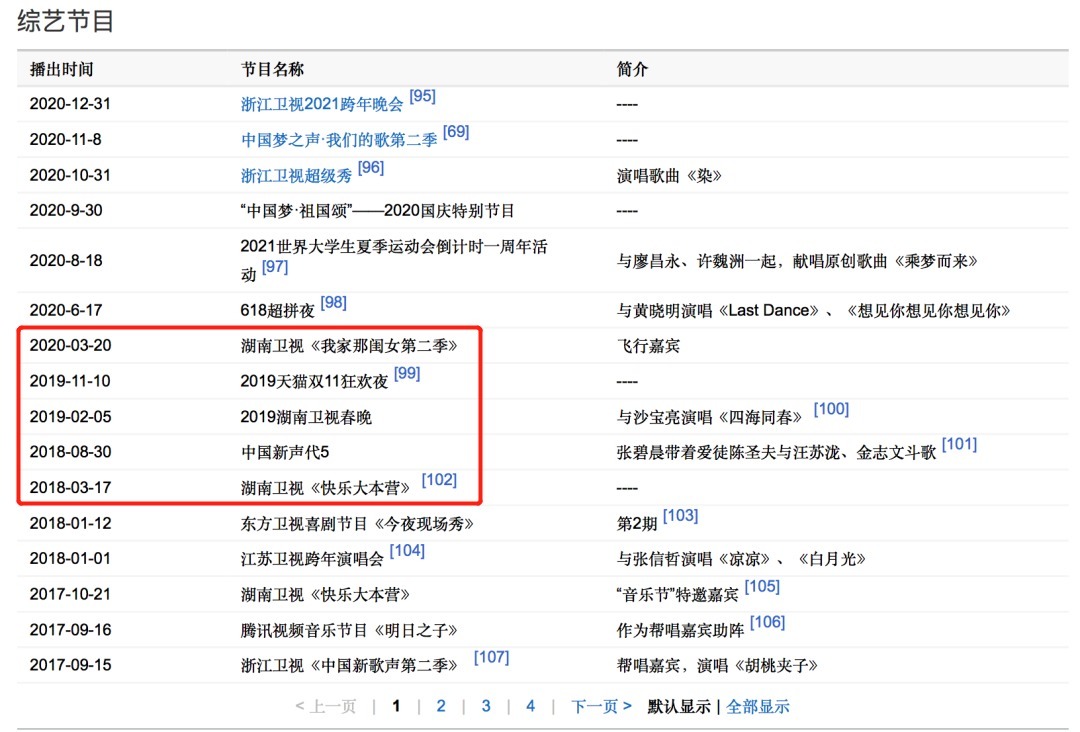Image resolution: width=1080 pixels, height=732 pixels.
Task: Open the 浙江卫视超级秀 link
Action: point(296,176)
